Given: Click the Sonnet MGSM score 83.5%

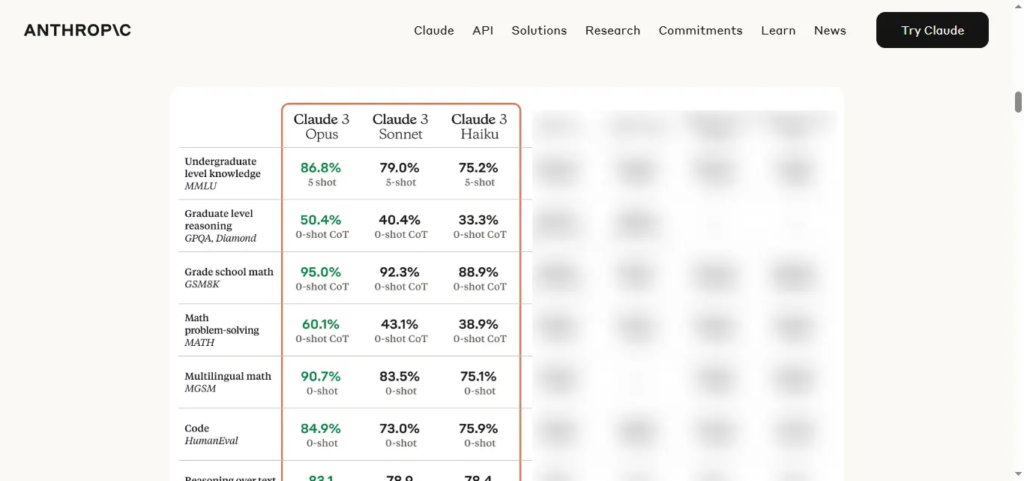Looking at the screenshot, I should 400,377.
